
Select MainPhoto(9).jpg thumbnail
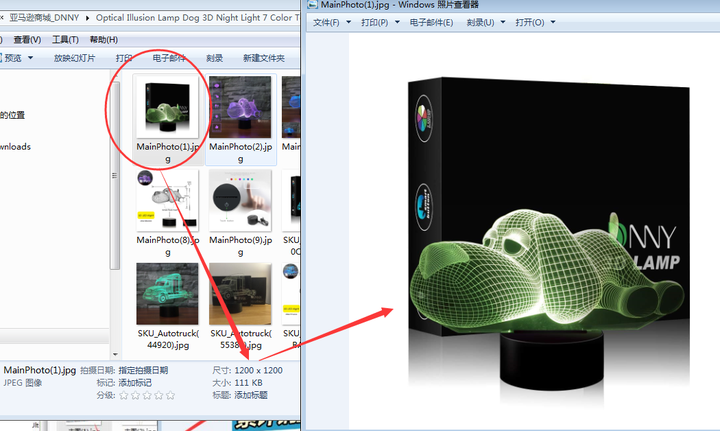240,201
